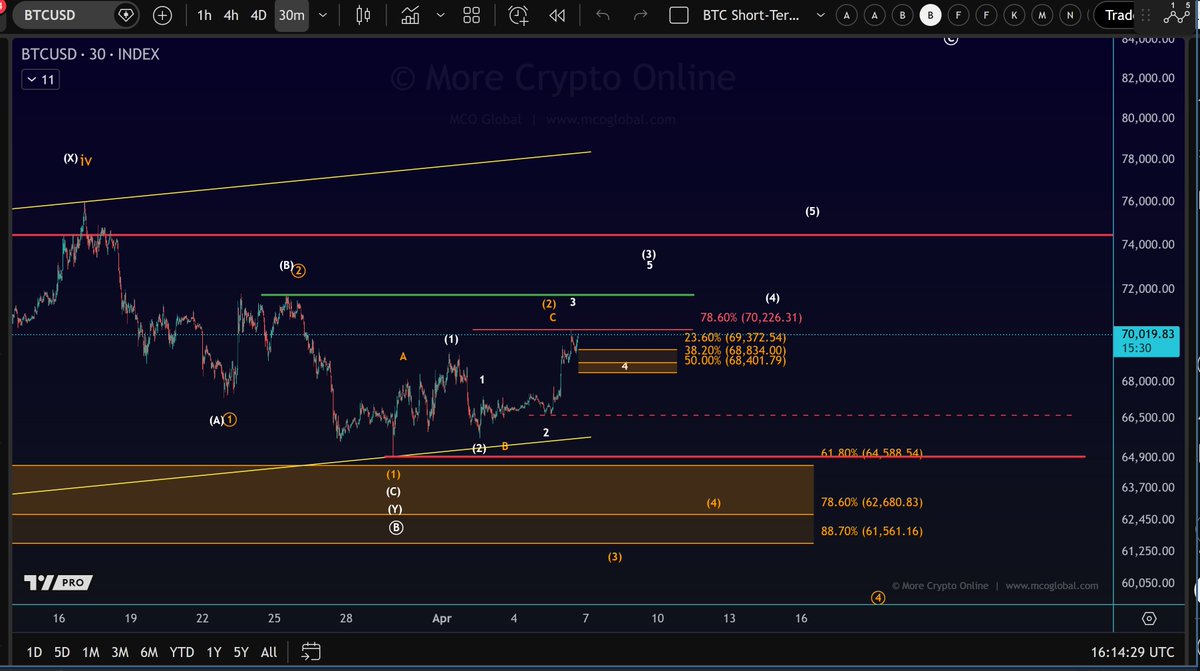Start bar replay with the rewind icon
Viewport: 1200px width, 671px height.
click(557, 15)
